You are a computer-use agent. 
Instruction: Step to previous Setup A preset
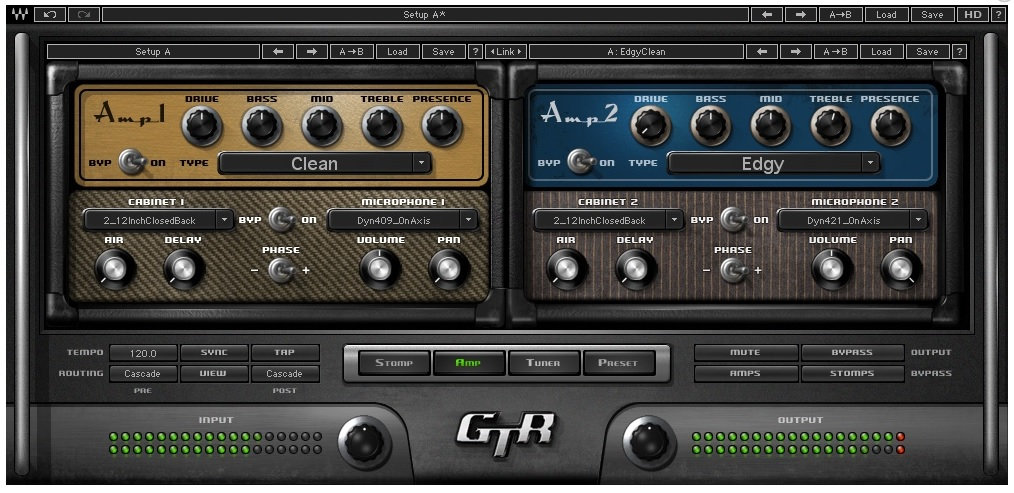pyautogui.click(x=278, y=52)
